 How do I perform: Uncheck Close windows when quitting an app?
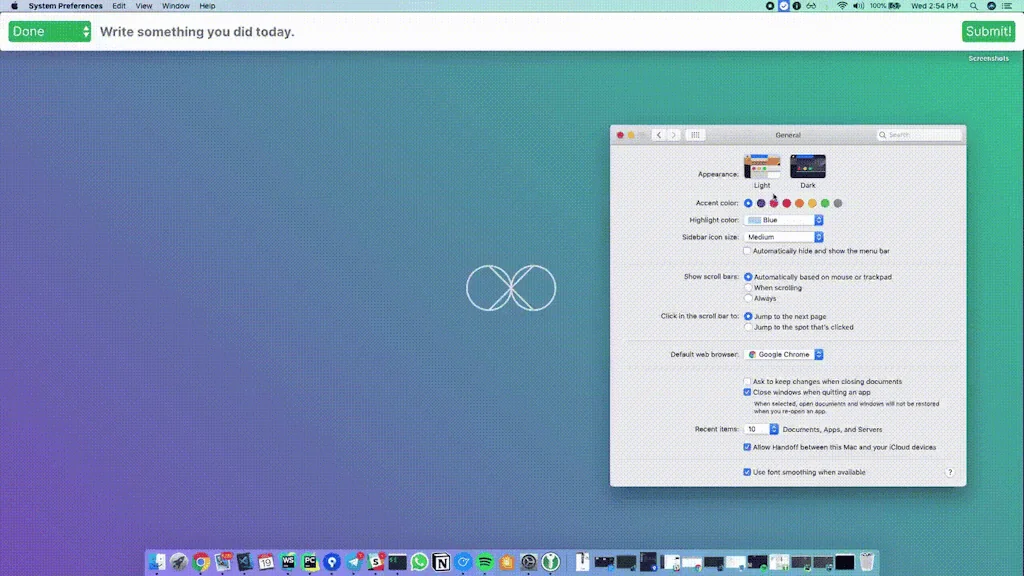pyautogui.click(x=747, y=392)
